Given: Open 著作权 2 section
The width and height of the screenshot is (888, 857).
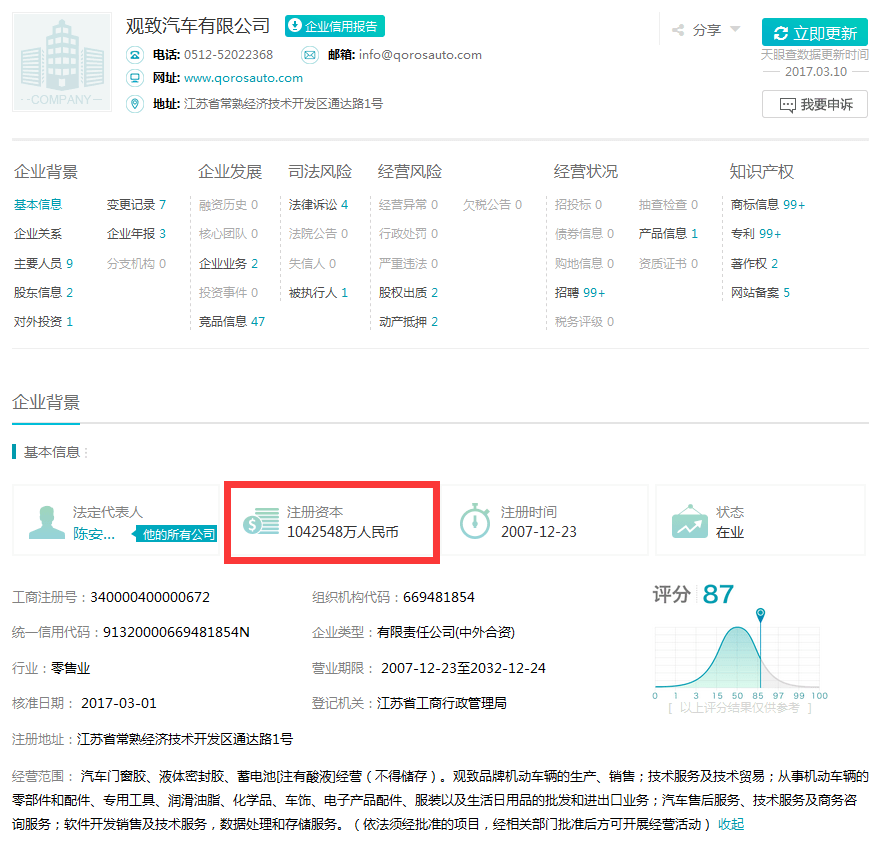Looking at the screenshot, I should (x=754, y=263).
